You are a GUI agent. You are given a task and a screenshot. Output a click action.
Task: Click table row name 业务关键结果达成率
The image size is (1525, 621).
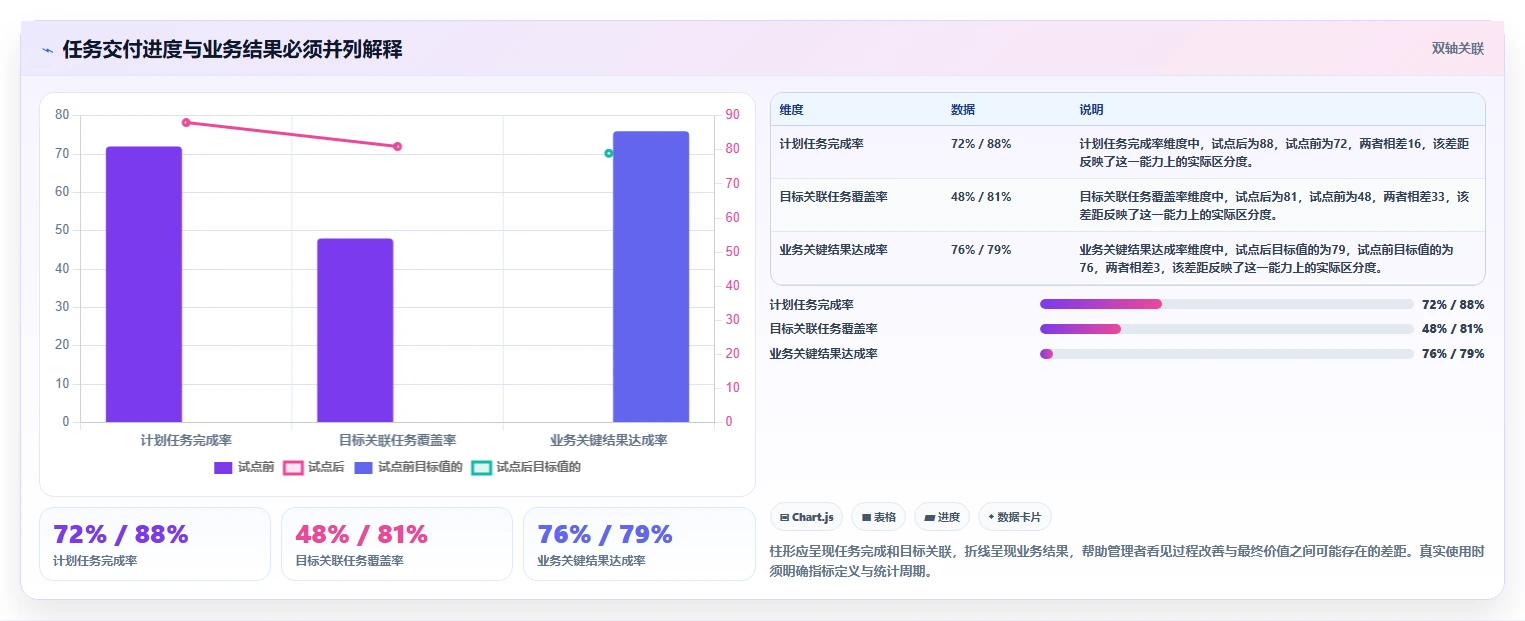(x=833, y=250)
